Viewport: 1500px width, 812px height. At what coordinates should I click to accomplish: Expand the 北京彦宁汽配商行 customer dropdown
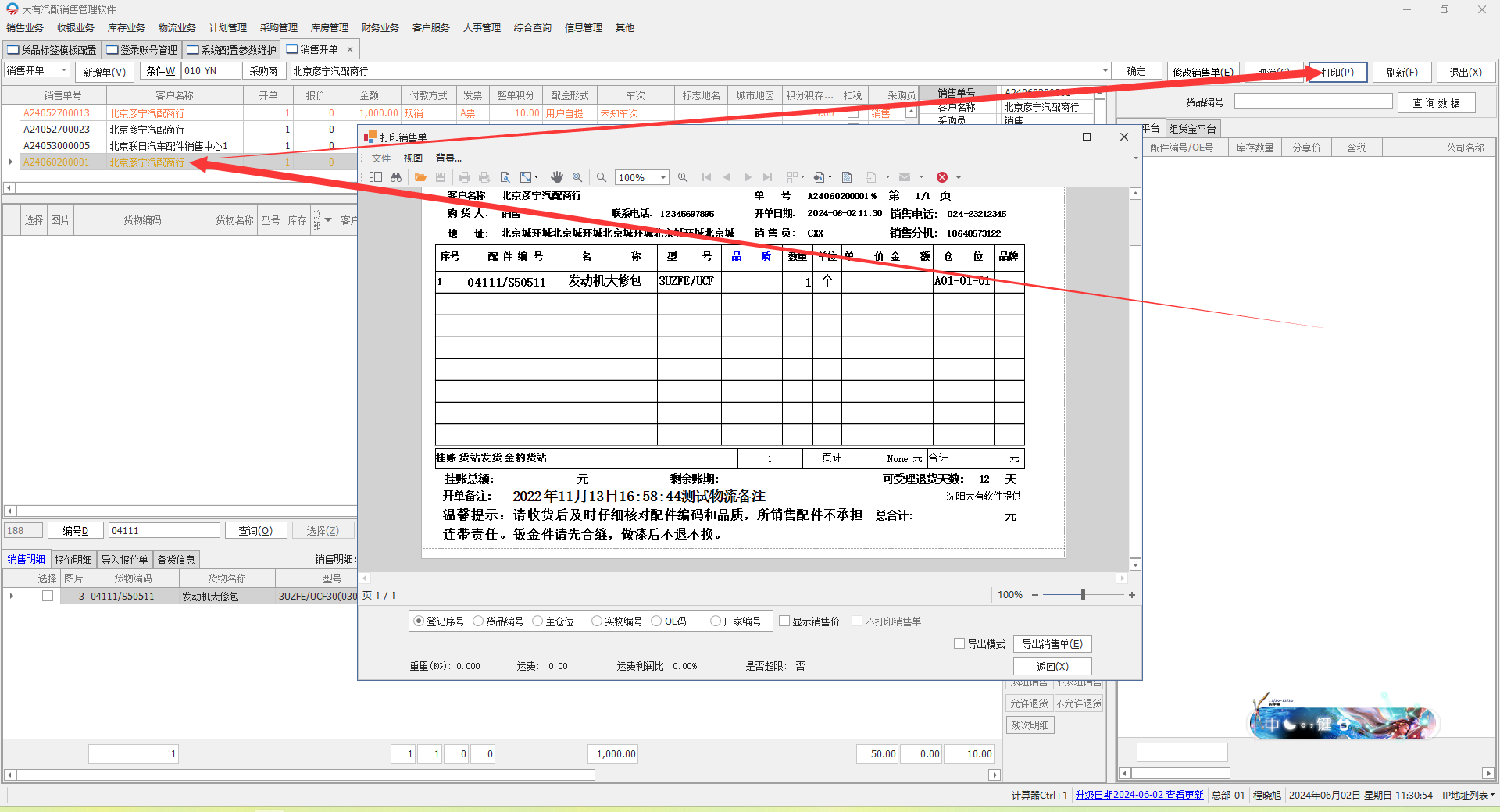(x=1105, y=71)
